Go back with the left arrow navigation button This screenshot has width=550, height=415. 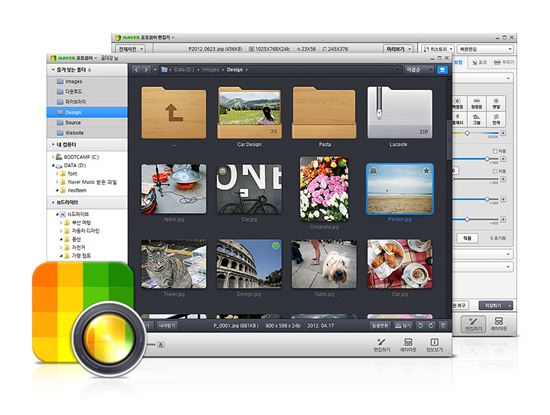point(137,69)
